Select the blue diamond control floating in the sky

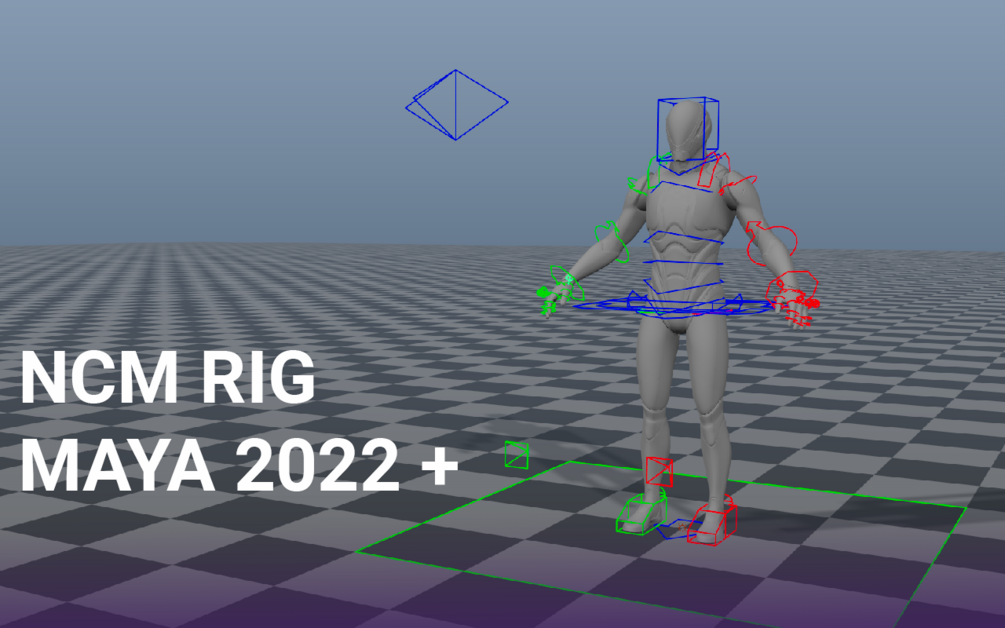456,104
